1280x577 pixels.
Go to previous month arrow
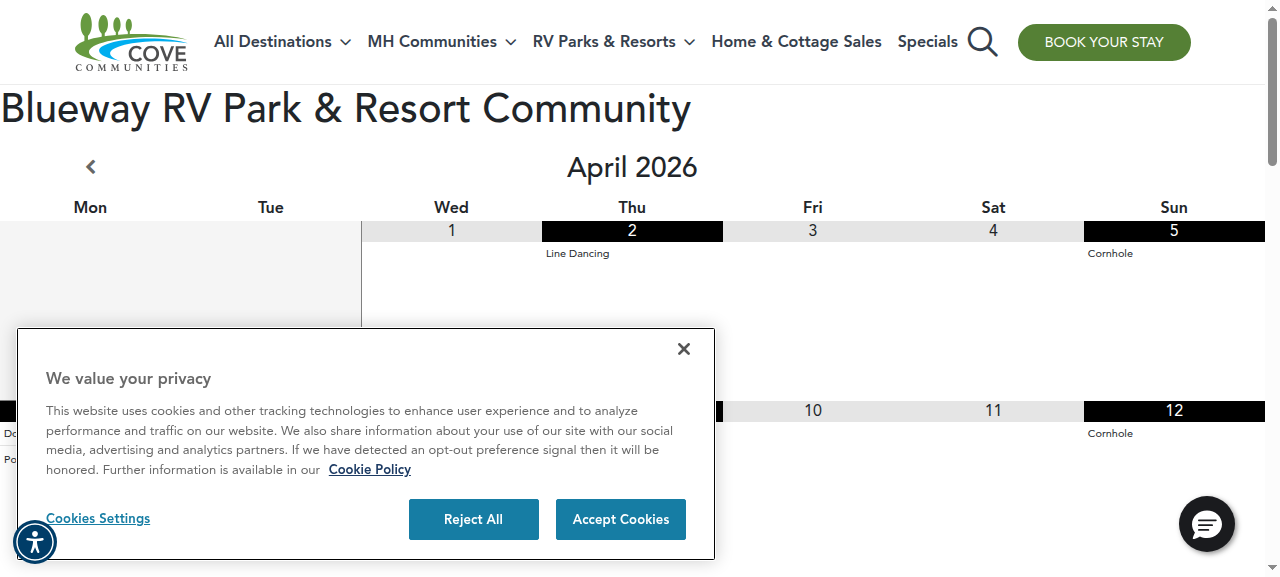[91, 167]
